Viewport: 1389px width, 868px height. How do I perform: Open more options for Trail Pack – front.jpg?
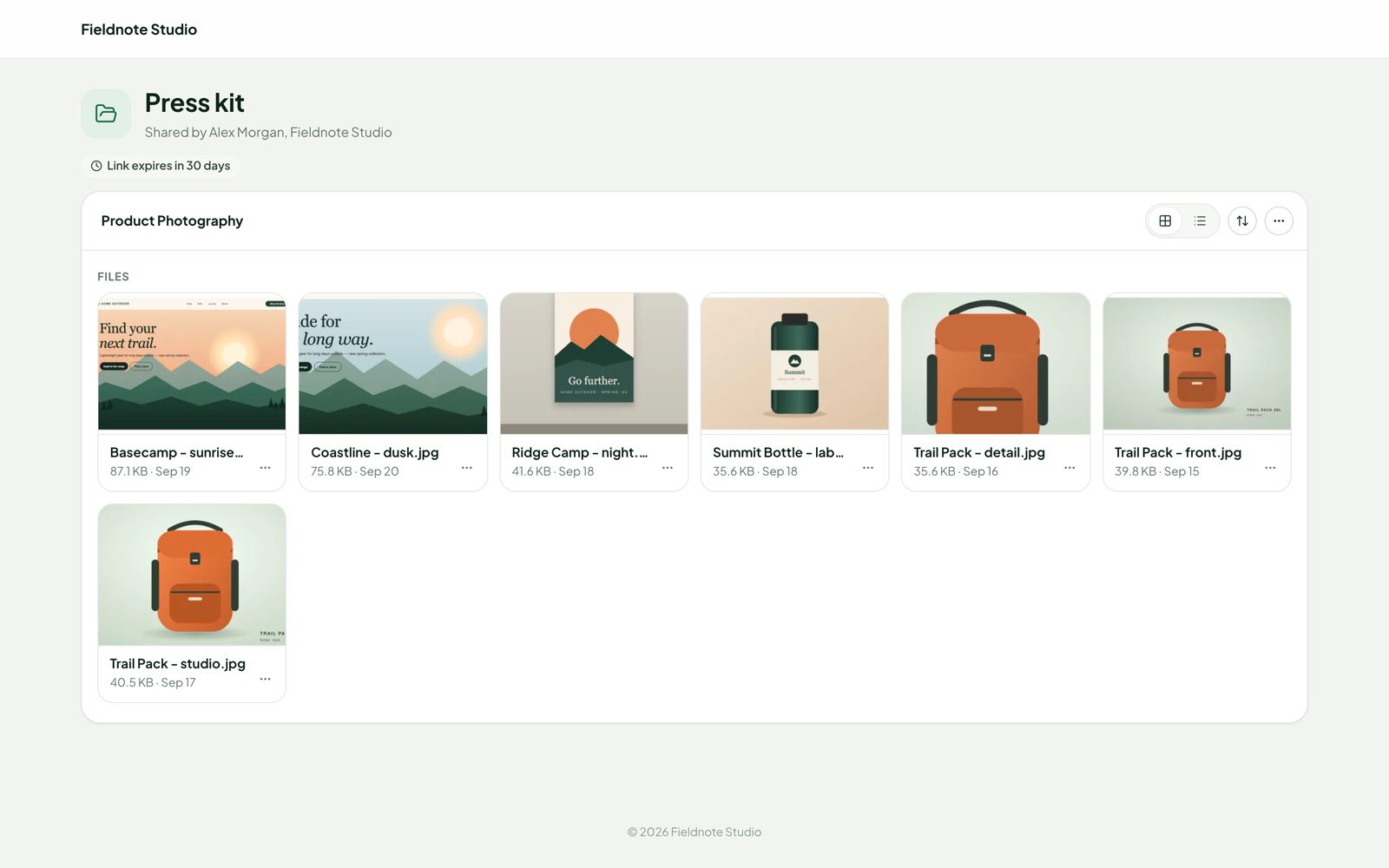(x=1270, y=468)
